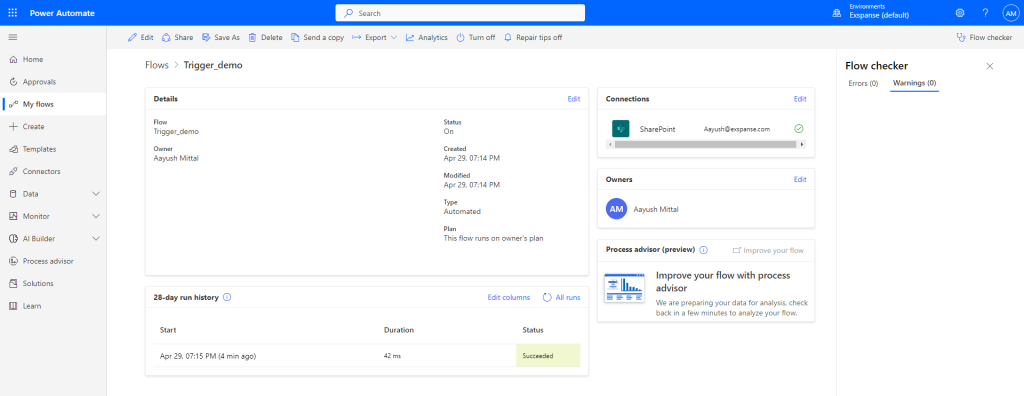Open the help question mark icon
This screenshot has height=396, width=1024.
tap(985, 13)
